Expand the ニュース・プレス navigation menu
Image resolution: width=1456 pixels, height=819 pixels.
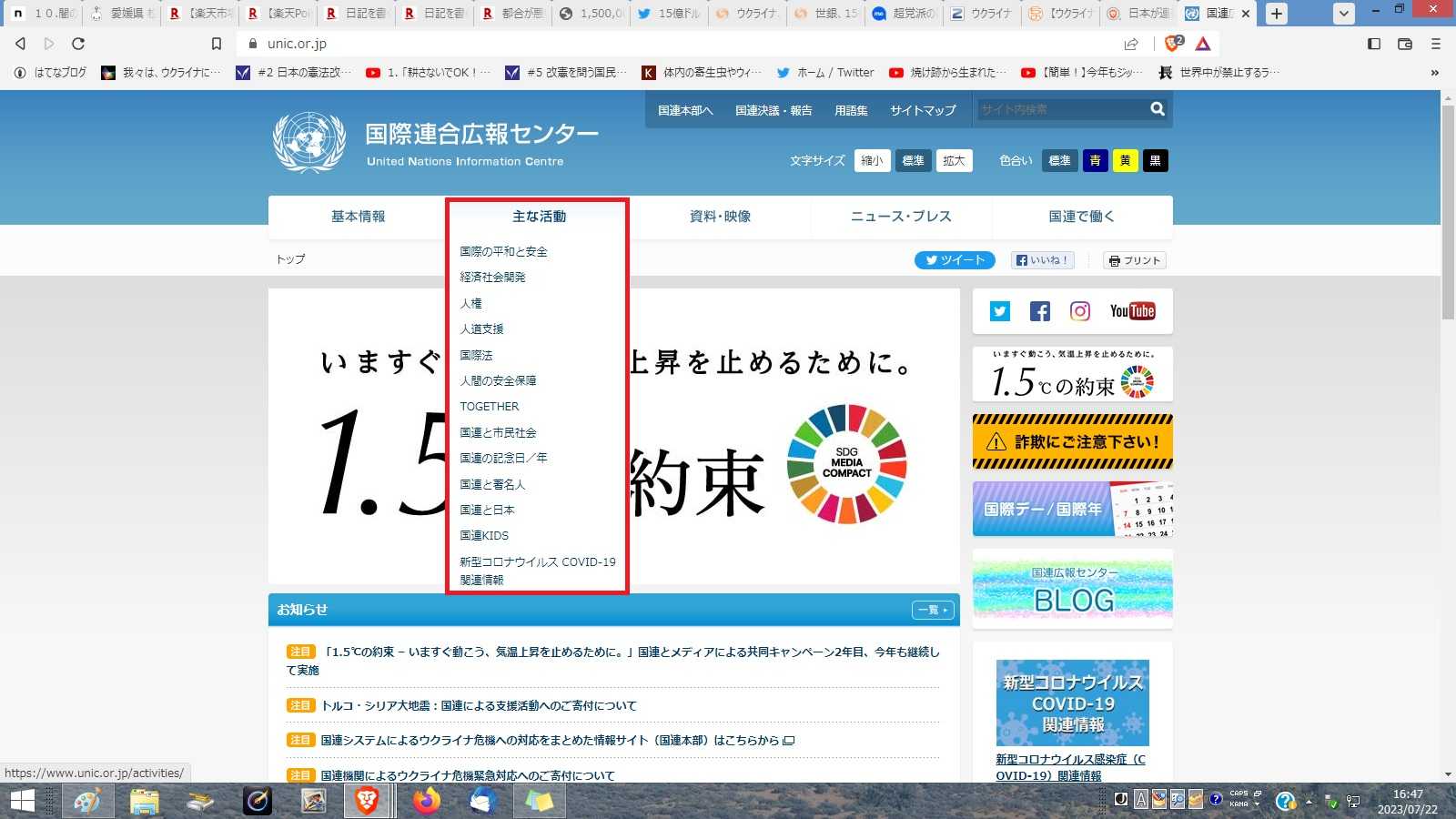[x=900, y=217]
